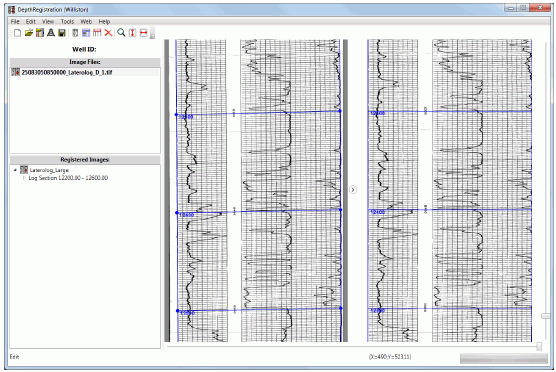Click the horizontal scrollbar thumb below the logs
This screenshot has width=556, height=372.
tap(539, 346)
